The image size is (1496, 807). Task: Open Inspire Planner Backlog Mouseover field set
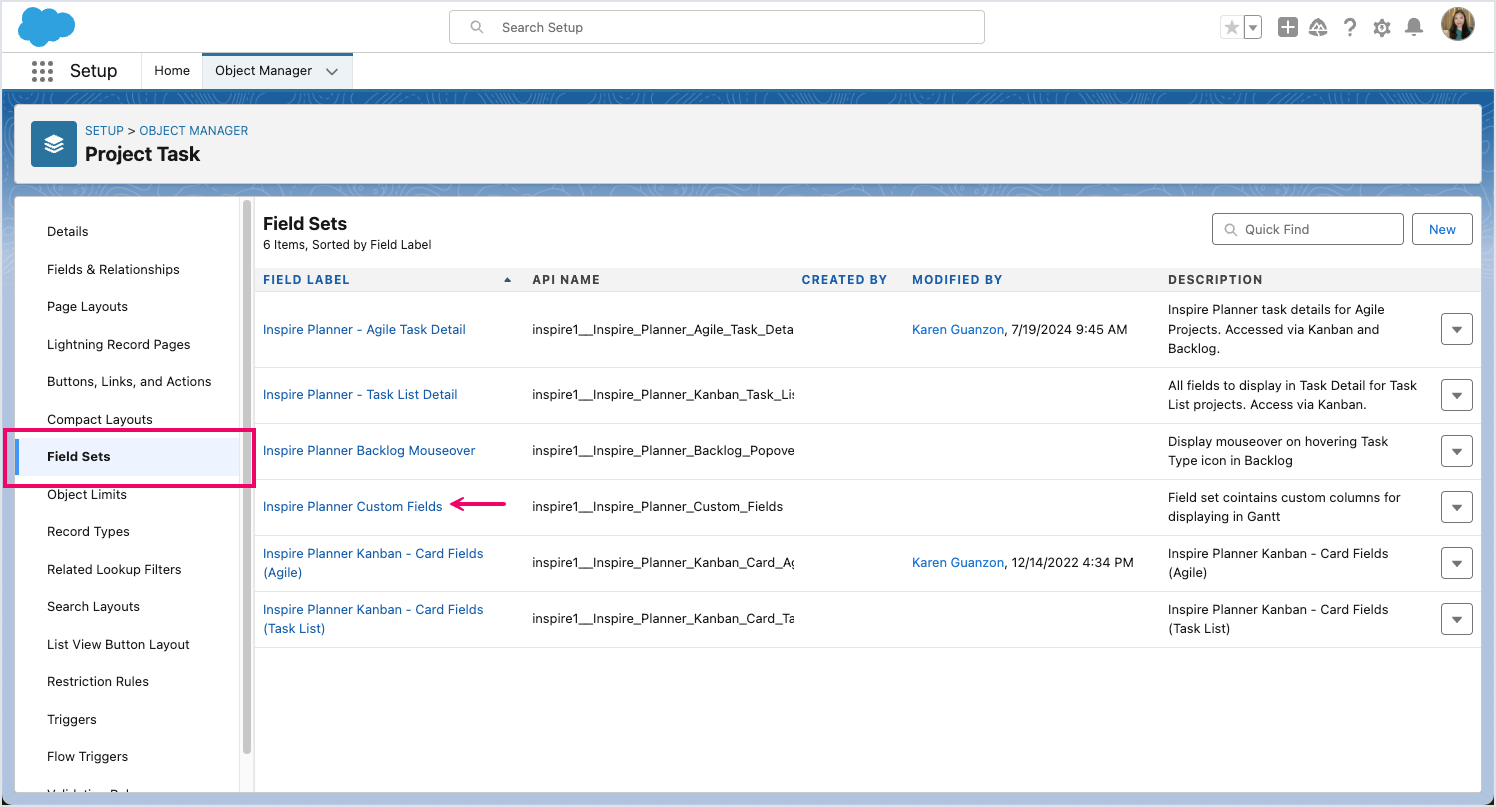point(369,450)
